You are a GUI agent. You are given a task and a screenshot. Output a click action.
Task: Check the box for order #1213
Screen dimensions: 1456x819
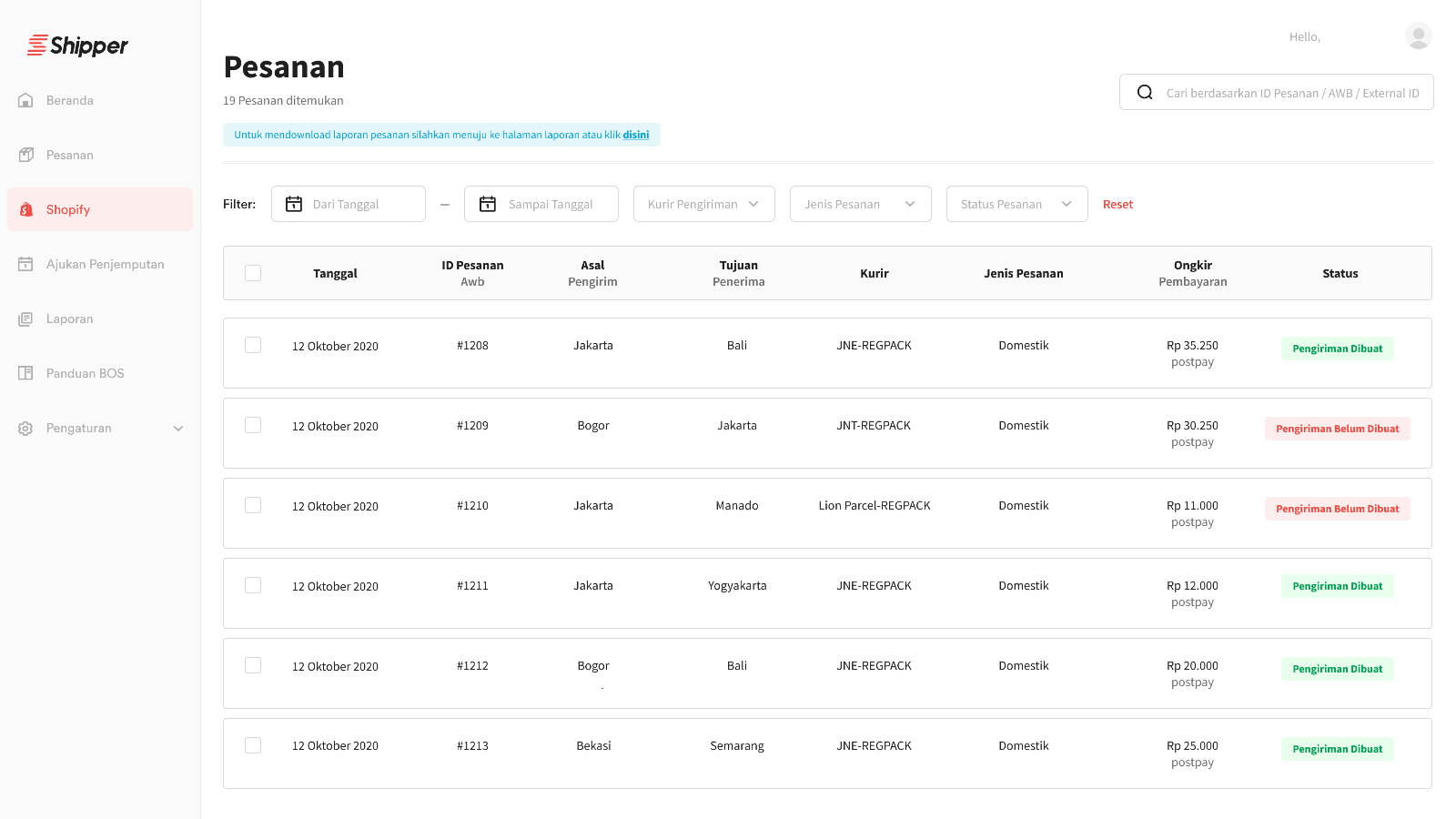coord(253,745)
